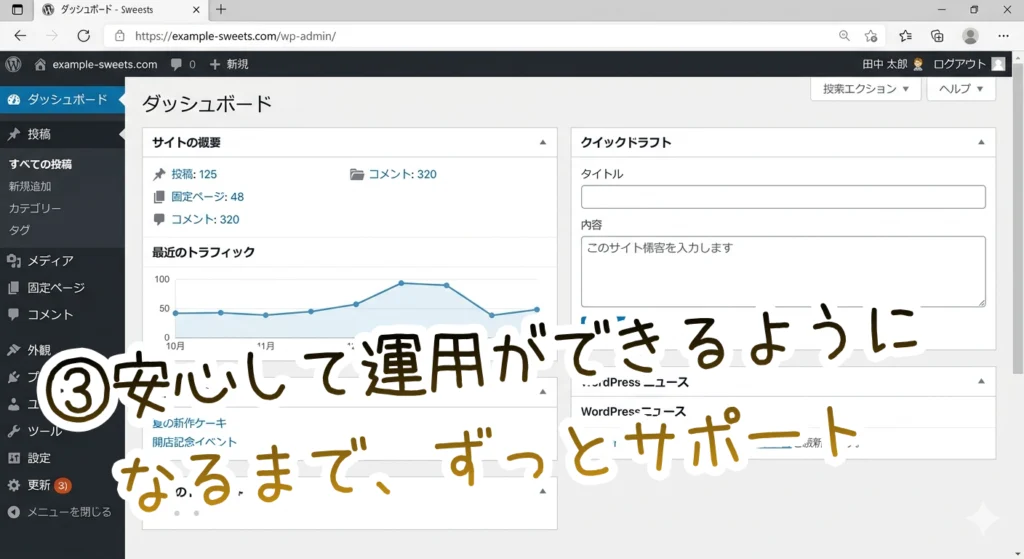Click the address bar URL
This screenshot has height=559, width=1024.
pos(235,36)
